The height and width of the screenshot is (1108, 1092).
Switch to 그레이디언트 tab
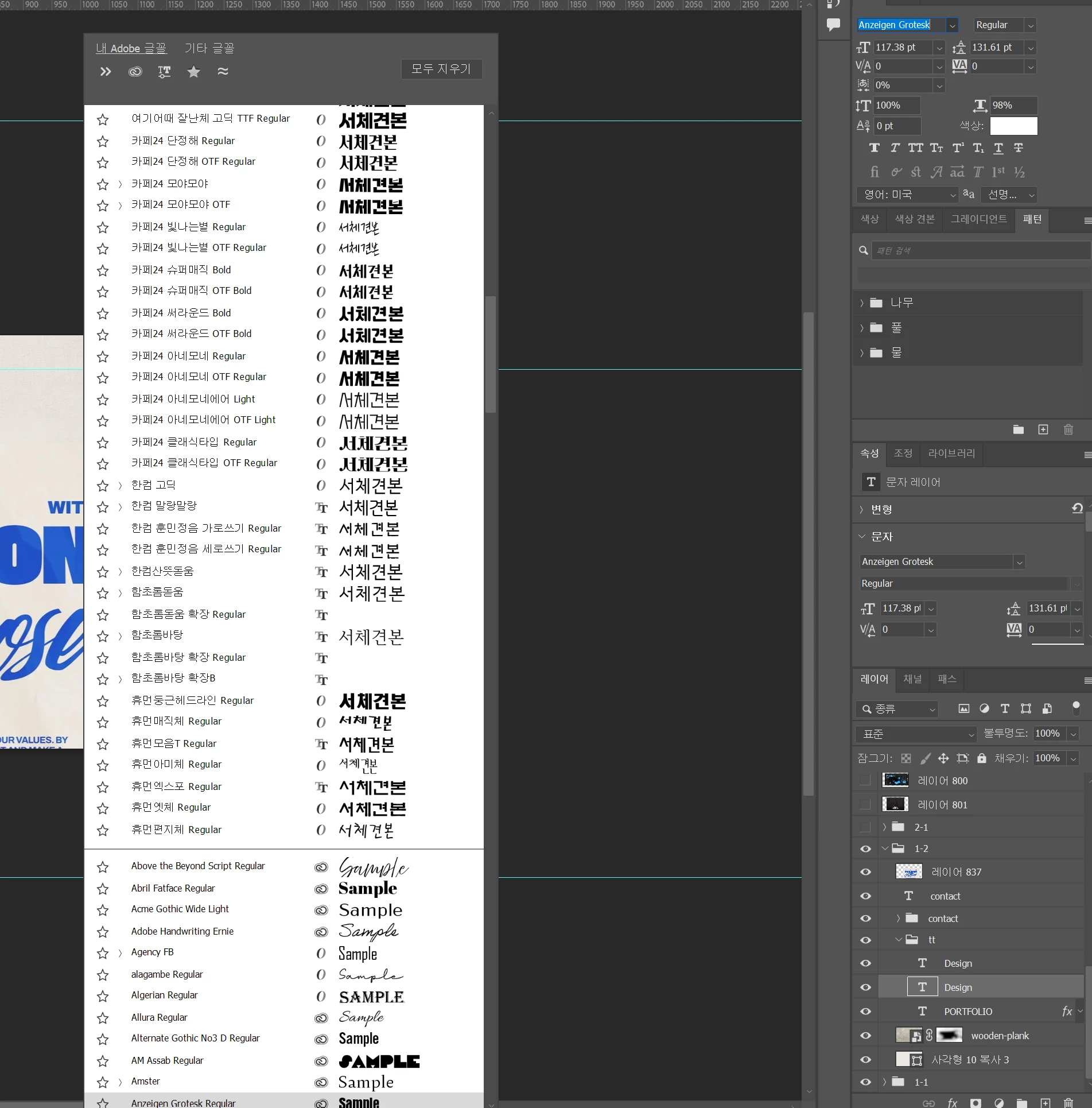point(978,219)
